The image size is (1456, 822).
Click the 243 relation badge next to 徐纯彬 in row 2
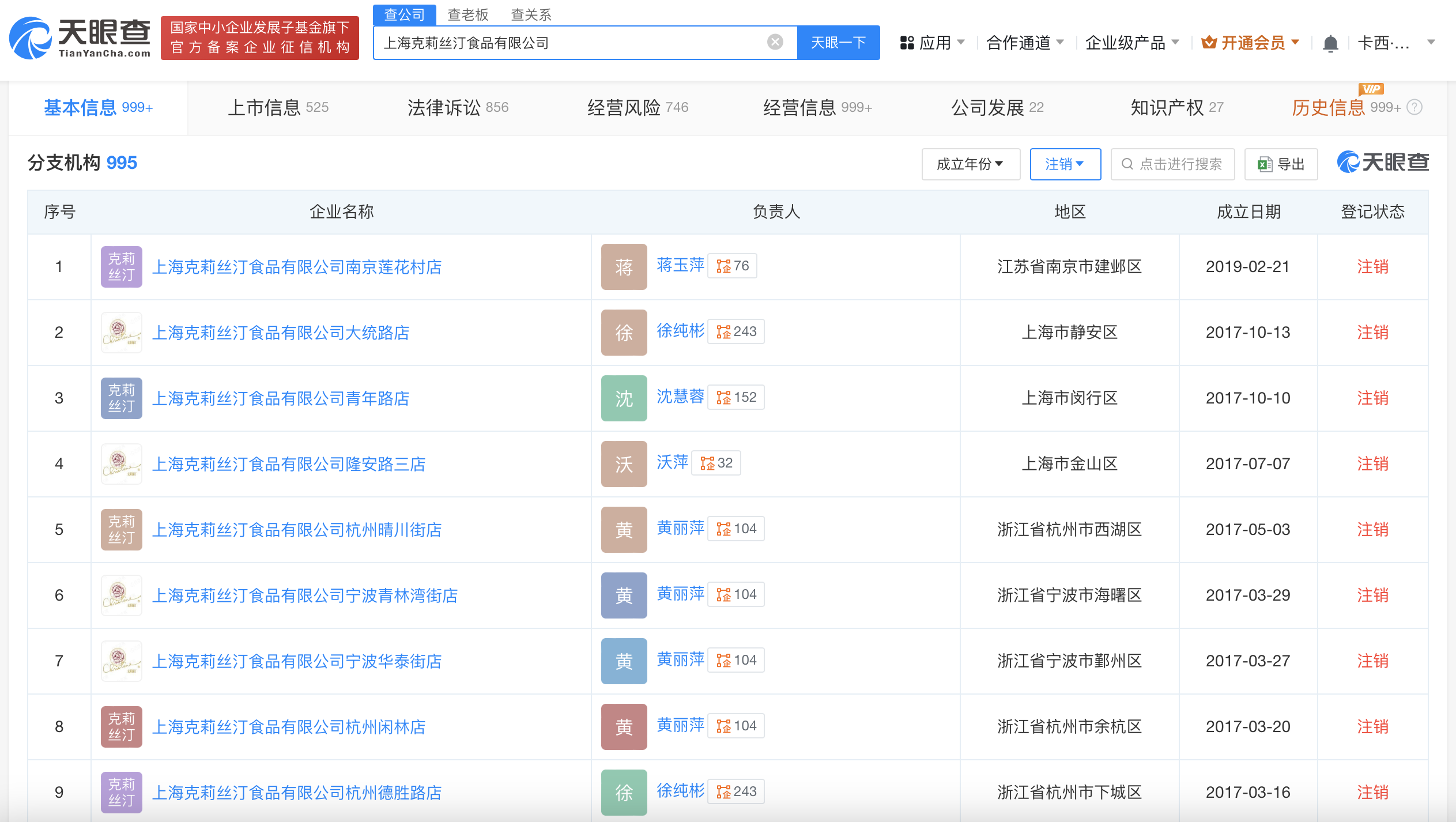pos(736,331)
